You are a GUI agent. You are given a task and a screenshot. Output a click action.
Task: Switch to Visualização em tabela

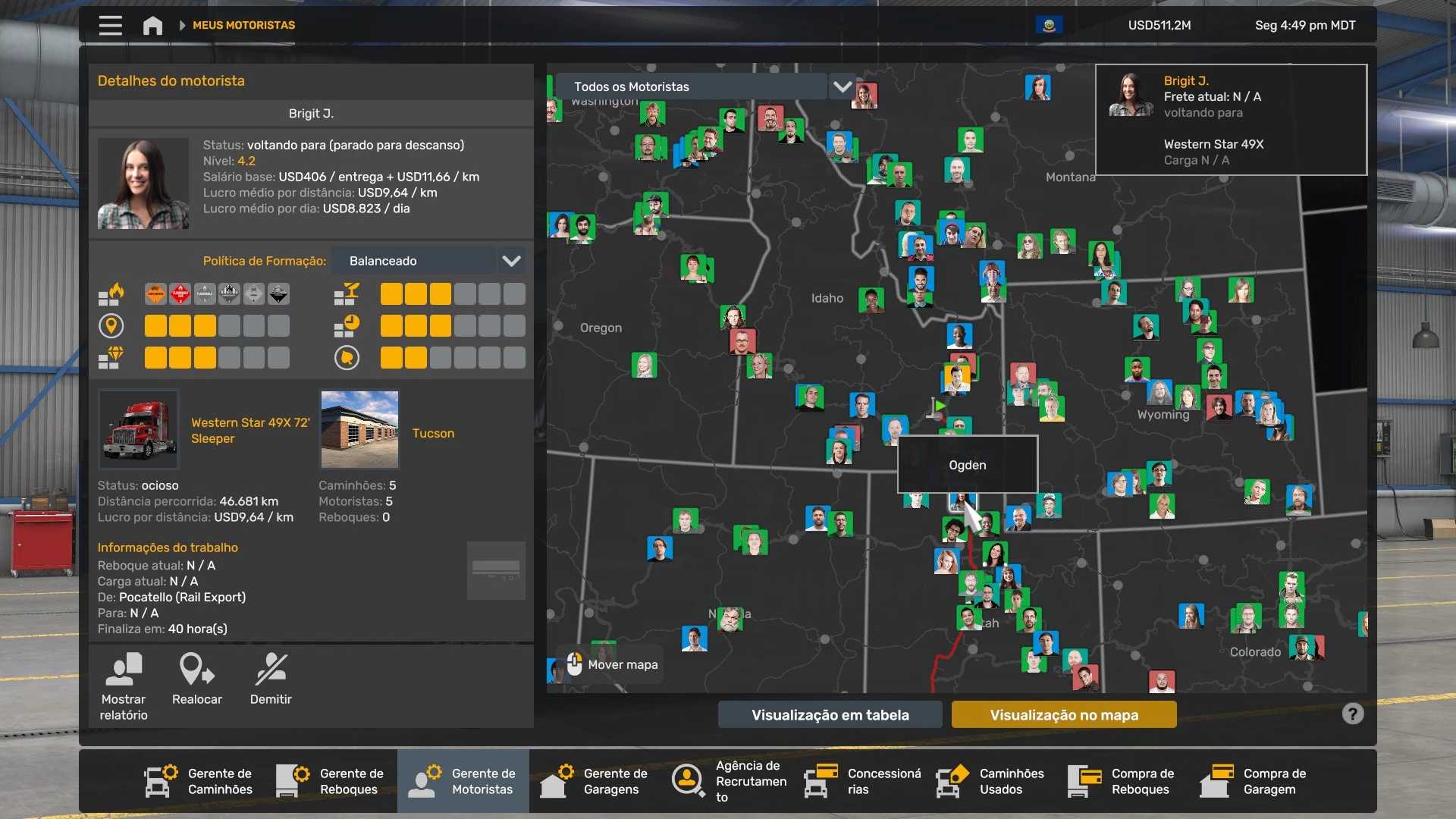pyautogui.click(x=830, y=714)
